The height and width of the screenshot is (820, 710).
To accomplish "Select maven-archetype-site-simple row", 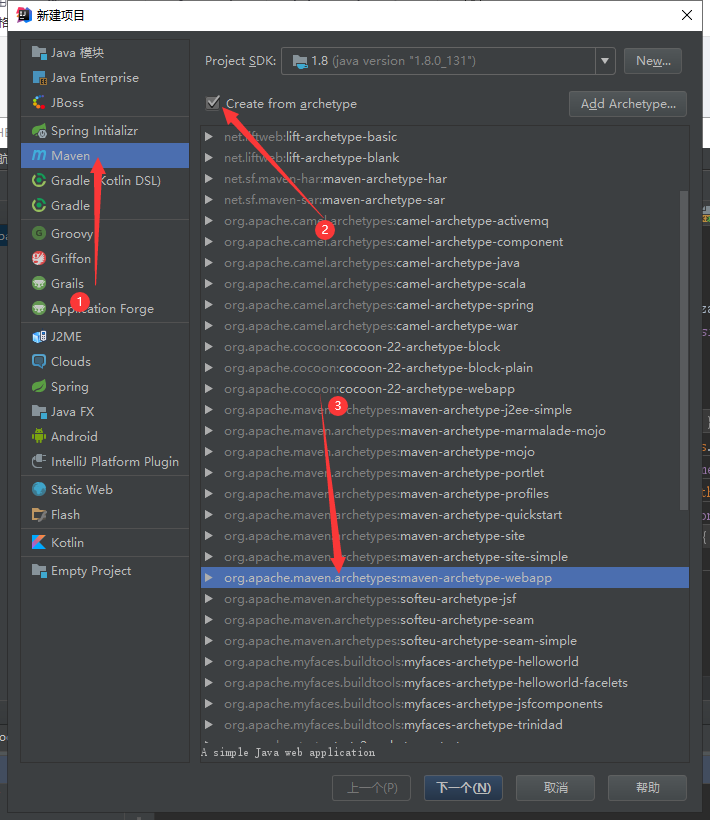I will click(445, 557).
